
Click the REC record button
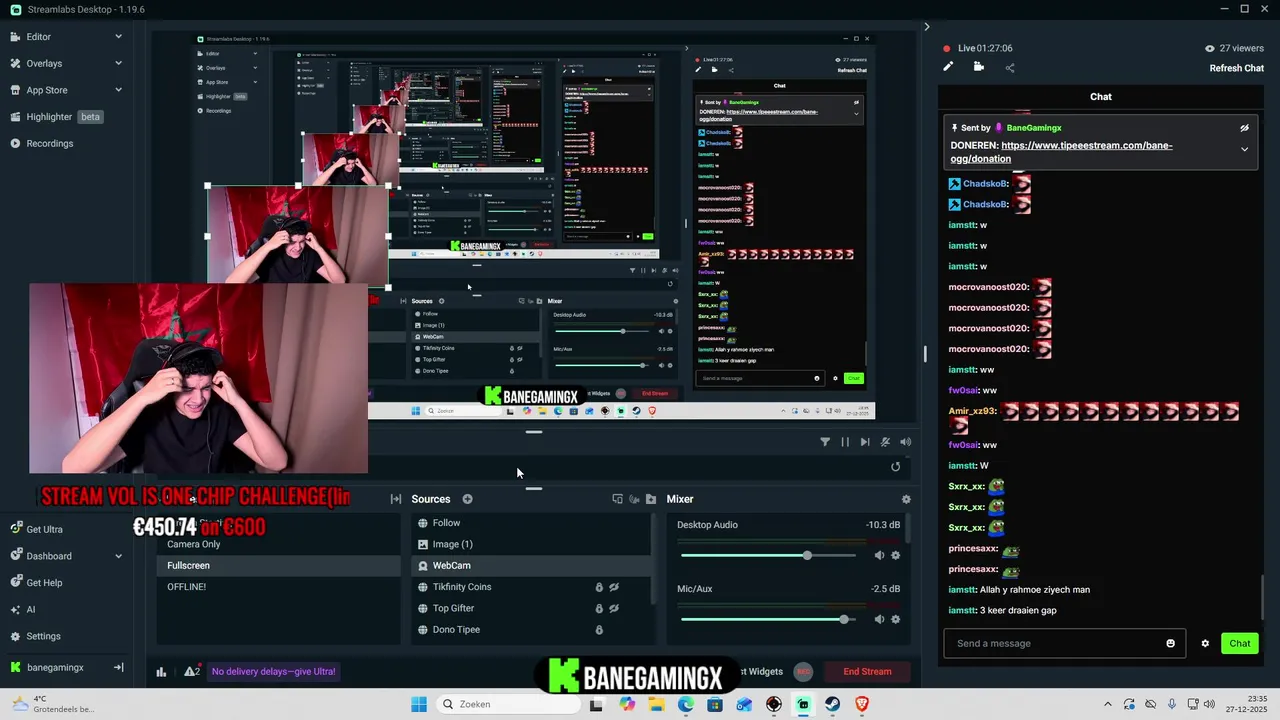click(803, 672)
